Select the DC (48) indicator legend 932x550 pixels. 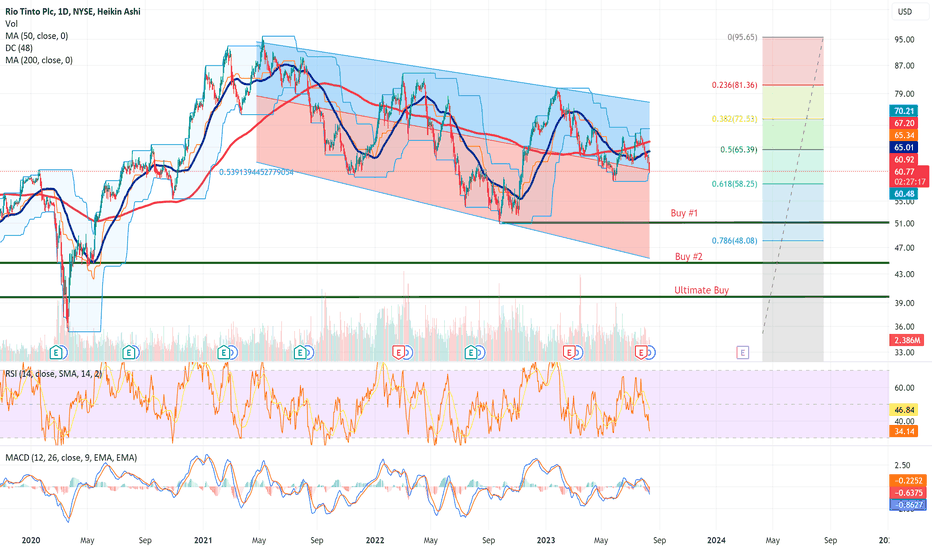19,48
